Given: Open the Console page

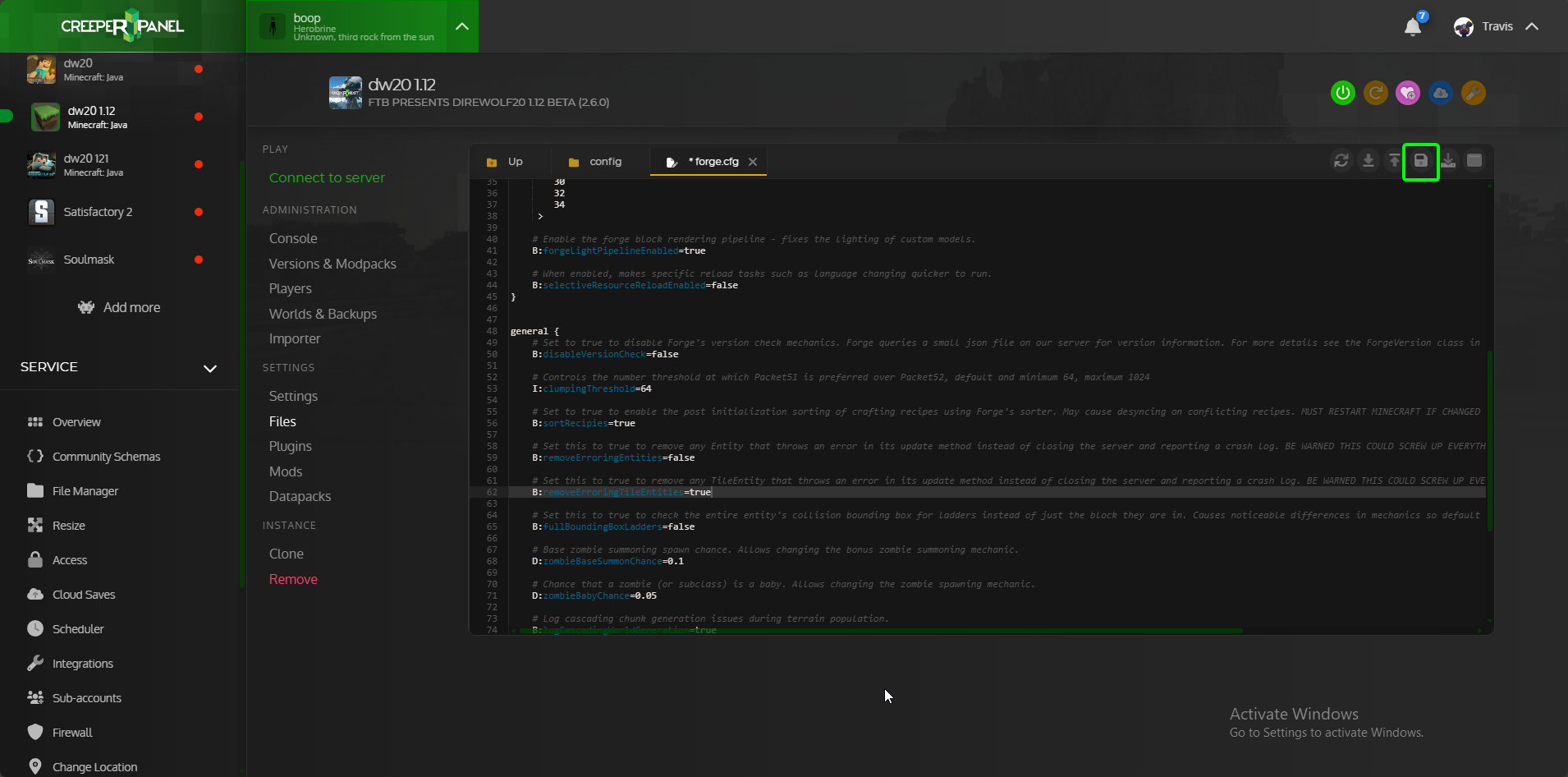Looking at the screenshot, I should [293, 238].
